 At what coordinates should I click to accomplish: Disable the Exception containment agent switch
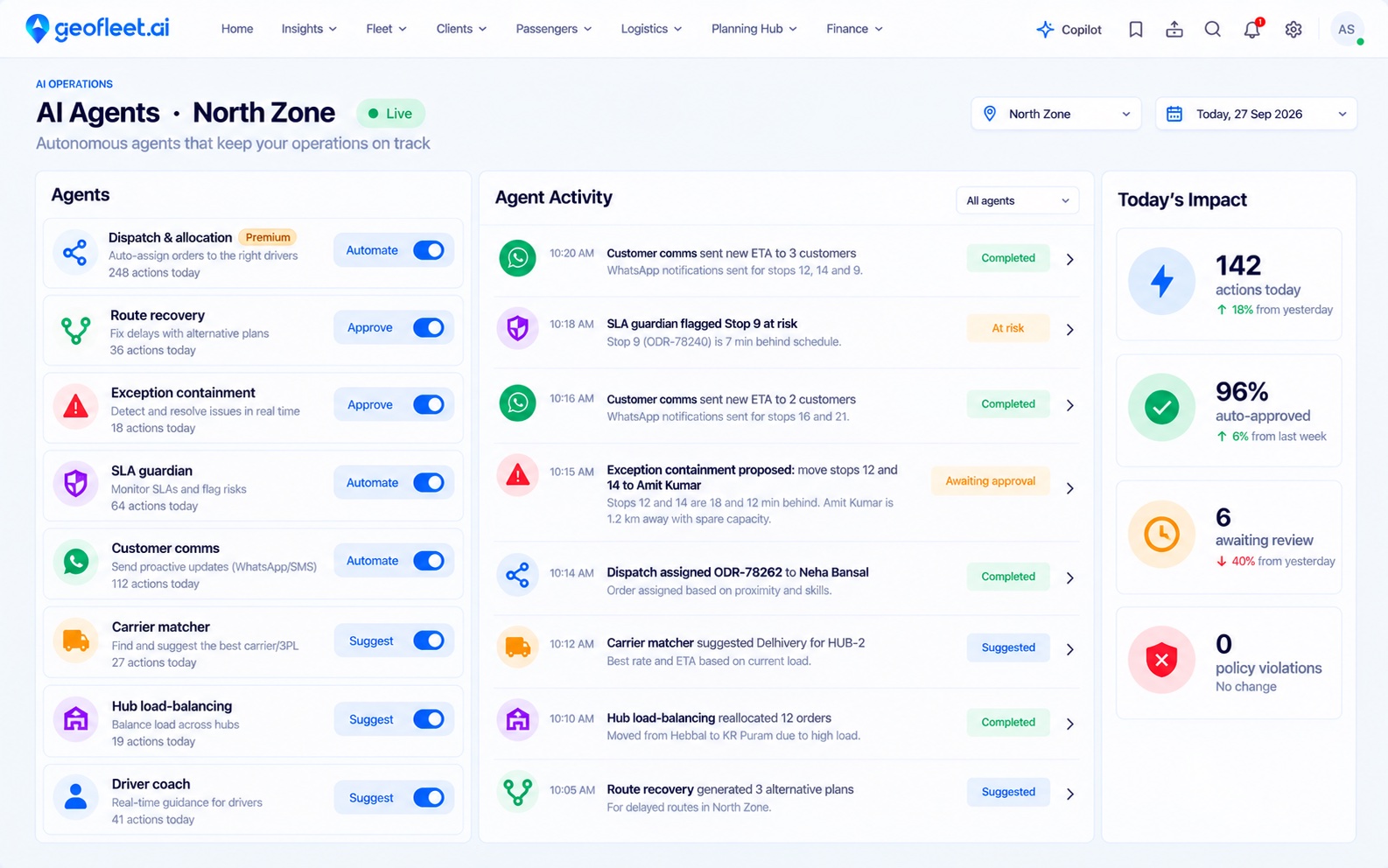click(429, 404)
